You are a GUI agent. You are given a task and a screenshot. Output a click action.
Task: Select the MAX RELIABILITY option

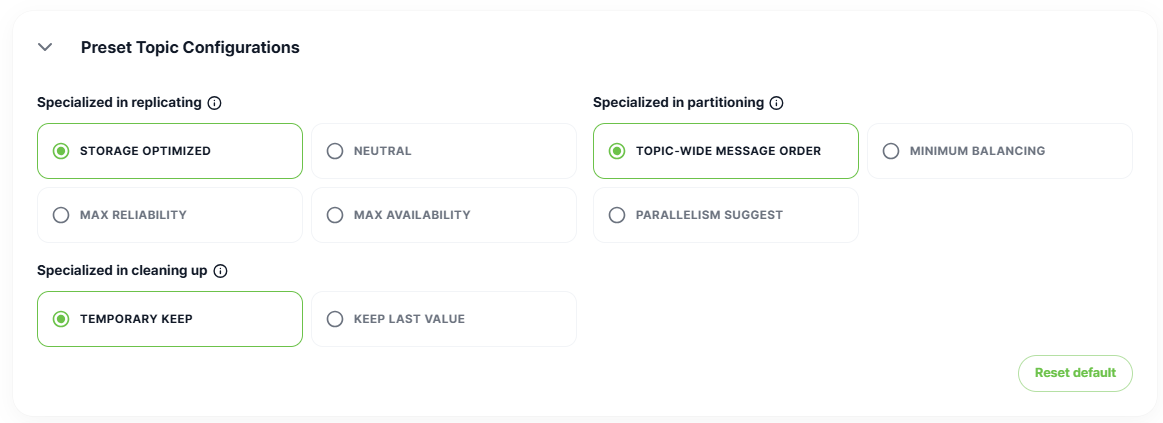coord(170,214)
